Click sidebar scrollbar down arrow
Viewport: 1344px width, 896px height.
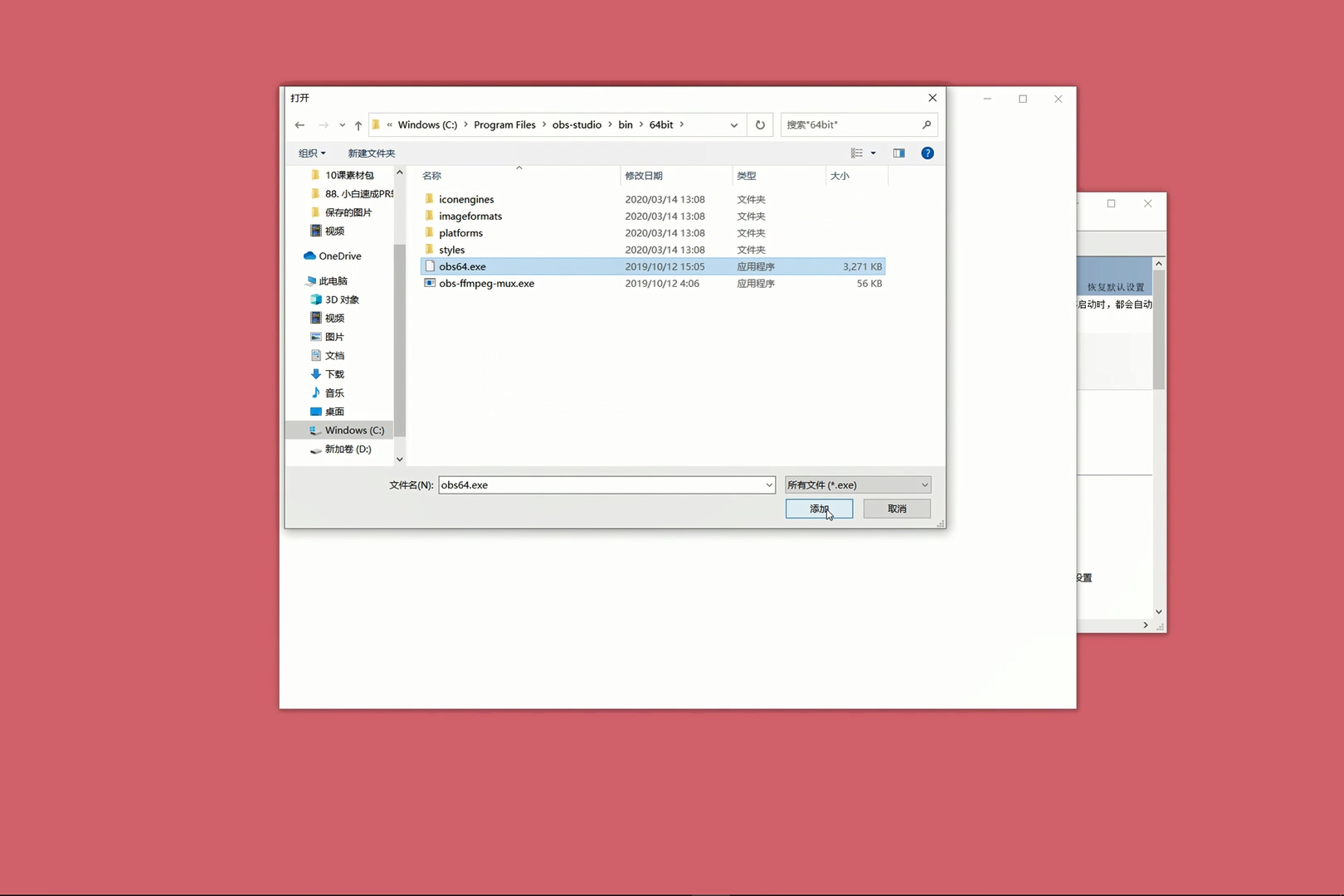400,460
